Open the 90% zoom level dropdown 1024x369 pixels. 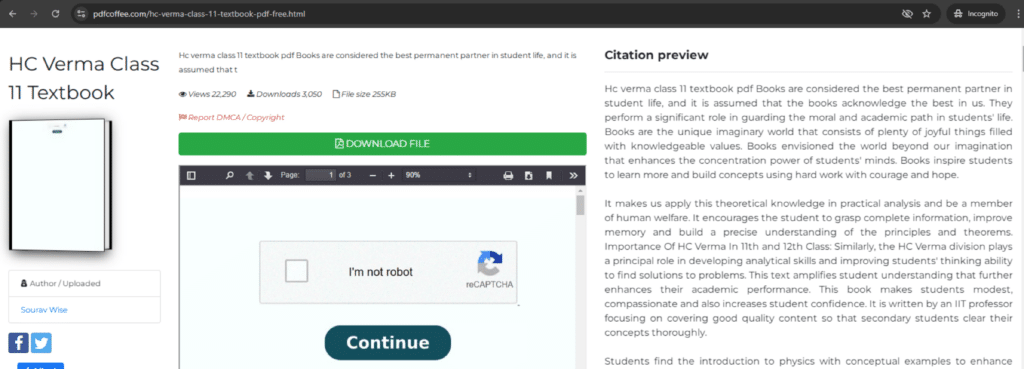pos(438,175)
